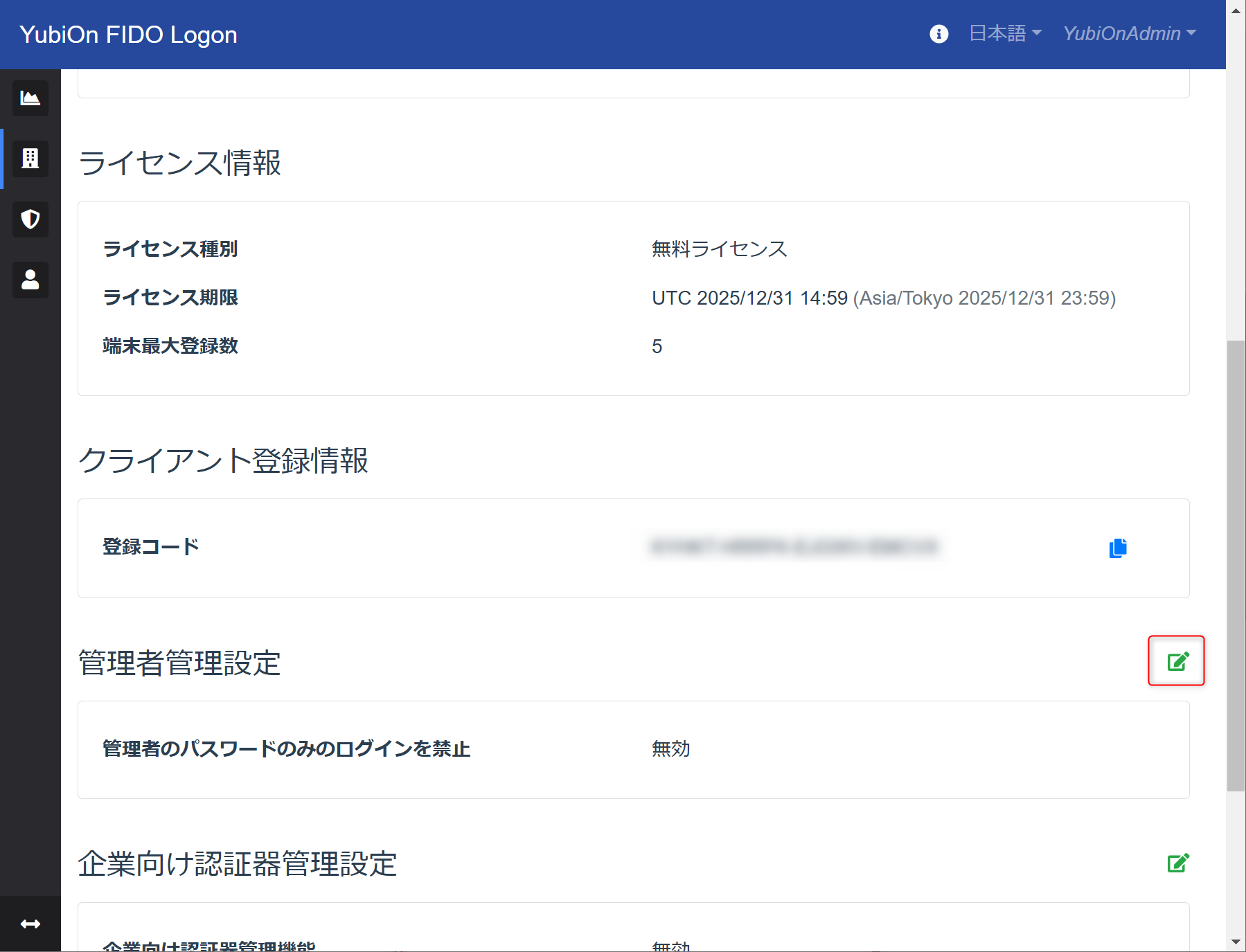Open the shield security icon in sidebar

pos(30,219)
